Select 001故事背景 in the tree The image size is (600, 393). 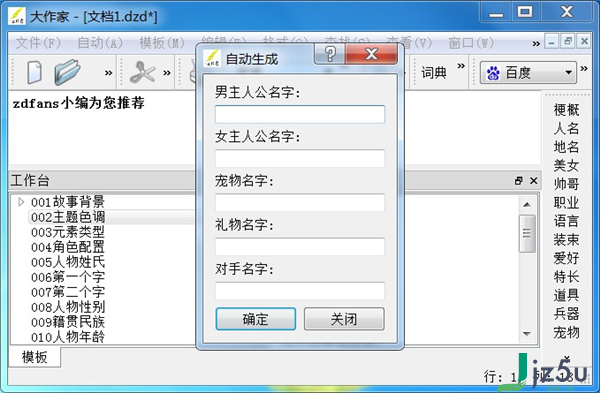tap(68, 202)
